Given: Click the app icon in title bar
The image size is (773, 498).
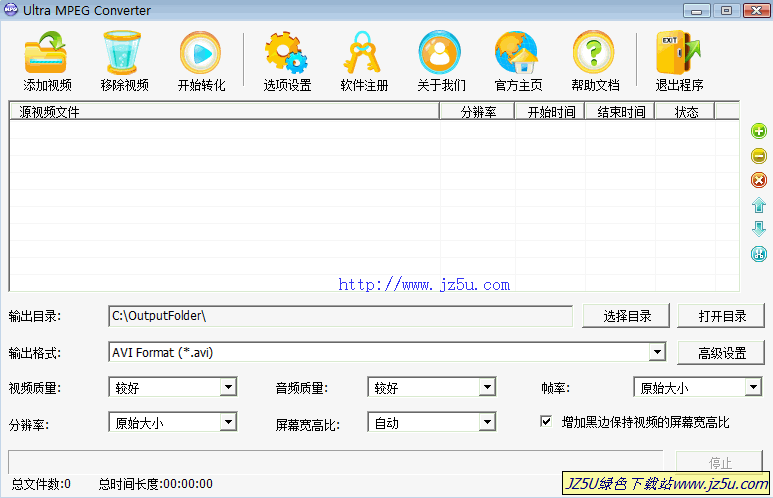Looking at the screenshot, I should pyautogui.click(x=10, y=10).
